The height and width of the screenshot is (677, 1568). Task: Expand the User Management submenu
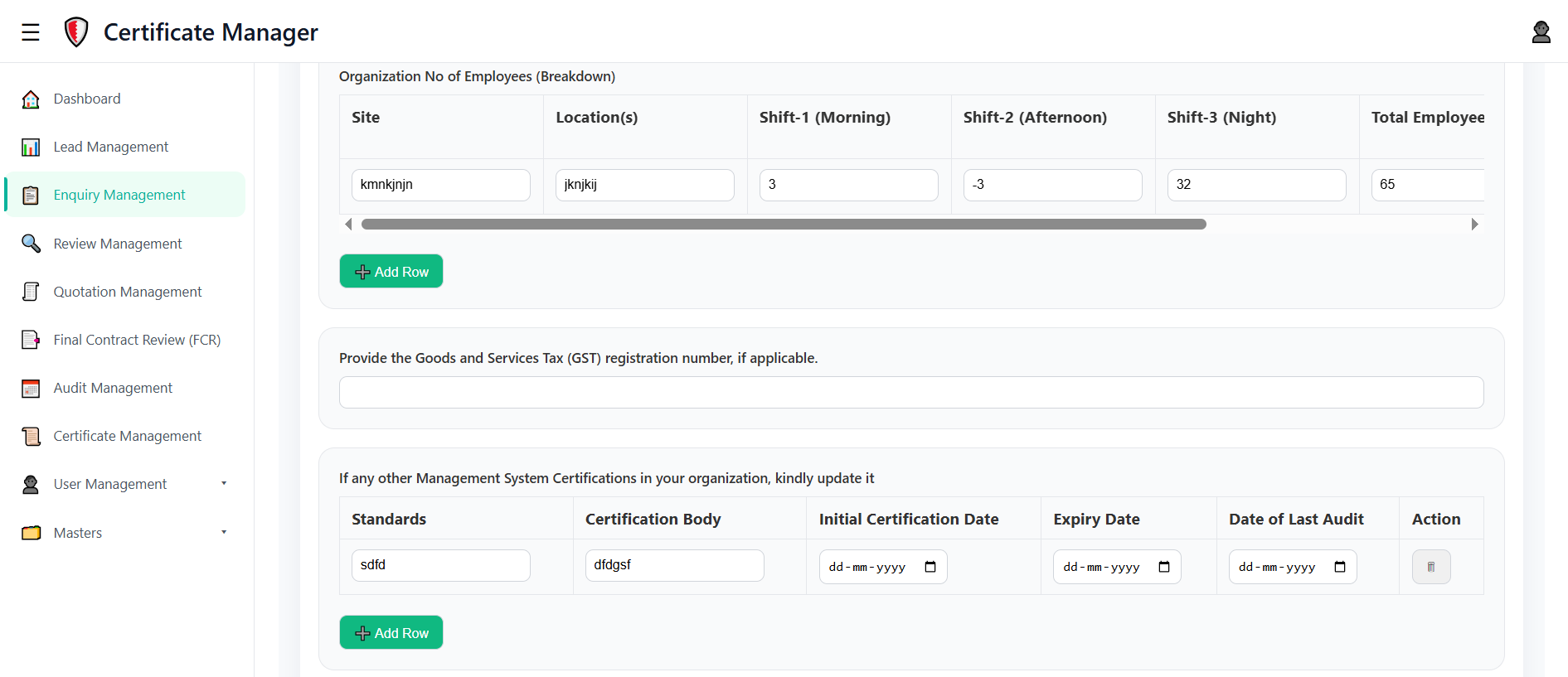pyautogui.click(x=224, y=484)
